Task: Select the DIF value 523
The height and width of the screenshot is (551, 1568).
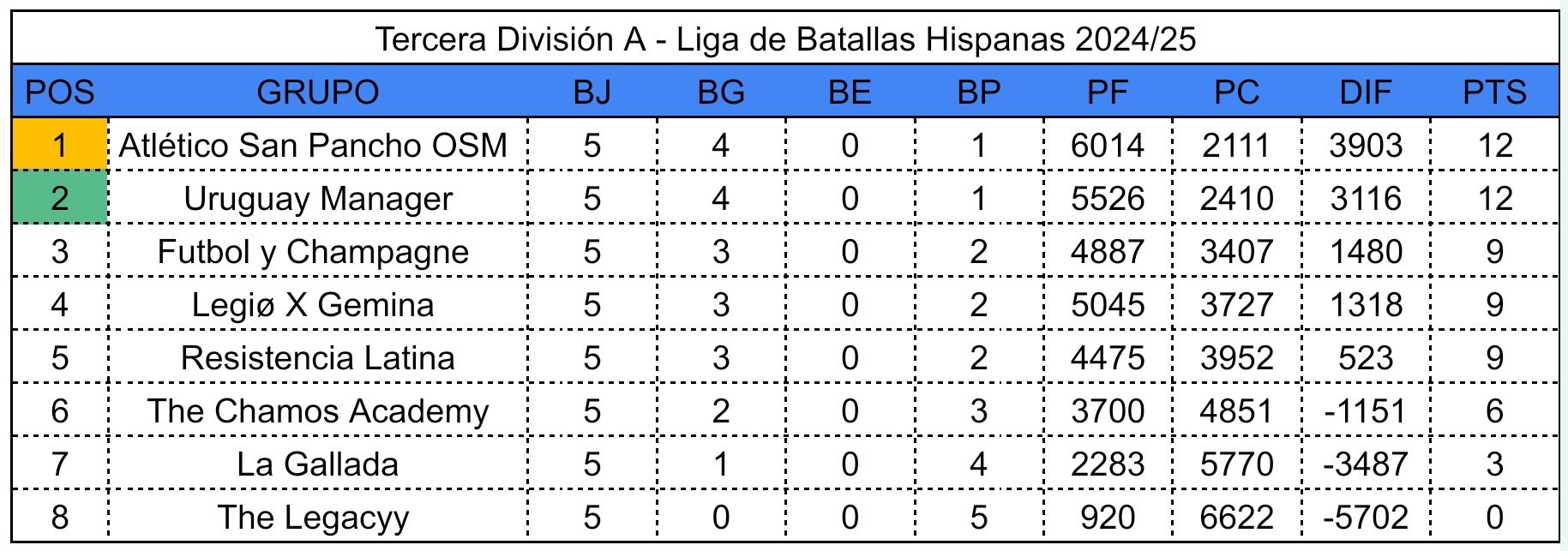Action: 1365,357
